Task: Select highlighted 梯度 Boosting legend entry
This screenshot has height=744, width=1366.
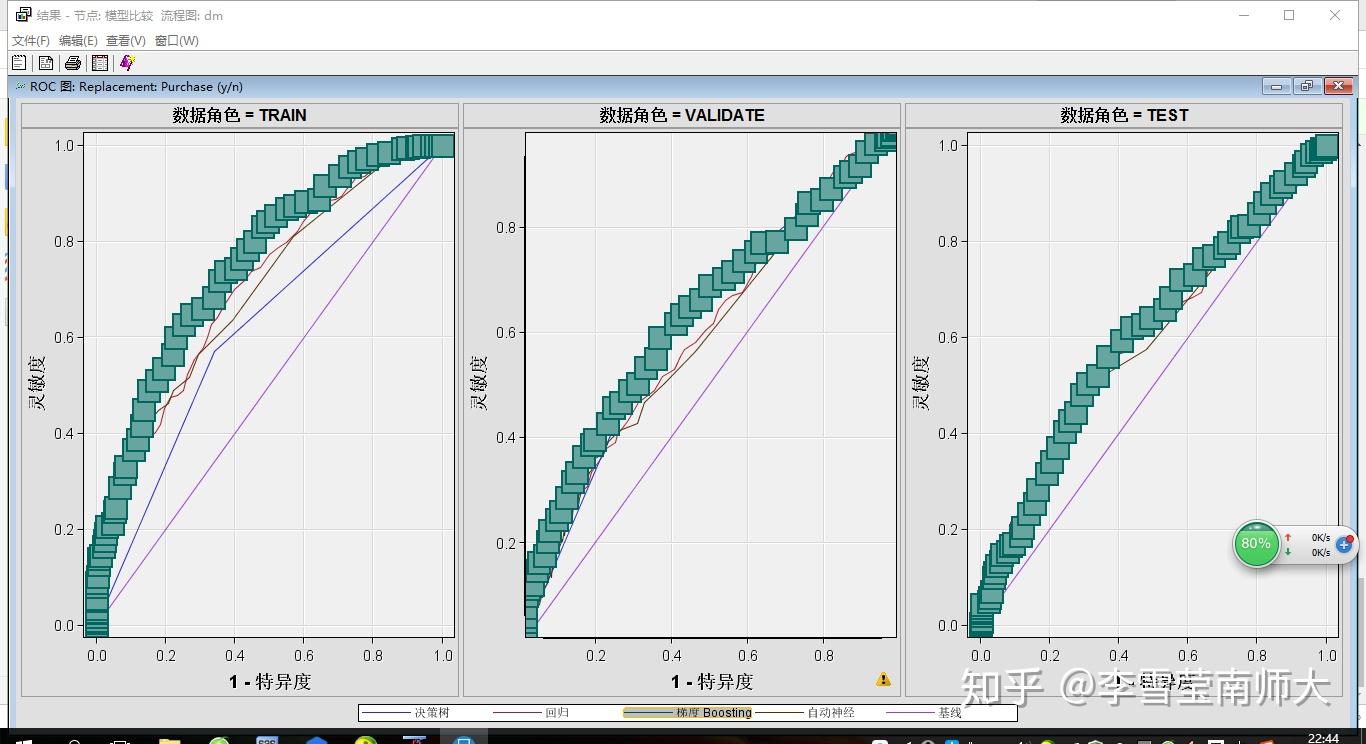Action: pyautogui.click(x=687, y=713)
